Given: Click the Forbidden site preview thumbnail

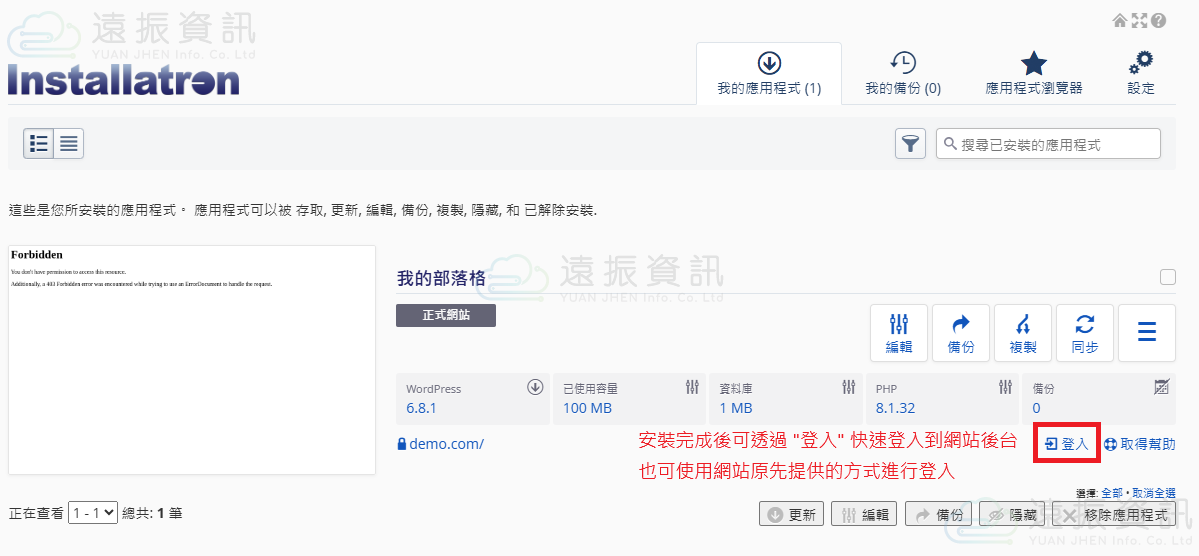Looking at the screenshot, I should click(192, 360).
